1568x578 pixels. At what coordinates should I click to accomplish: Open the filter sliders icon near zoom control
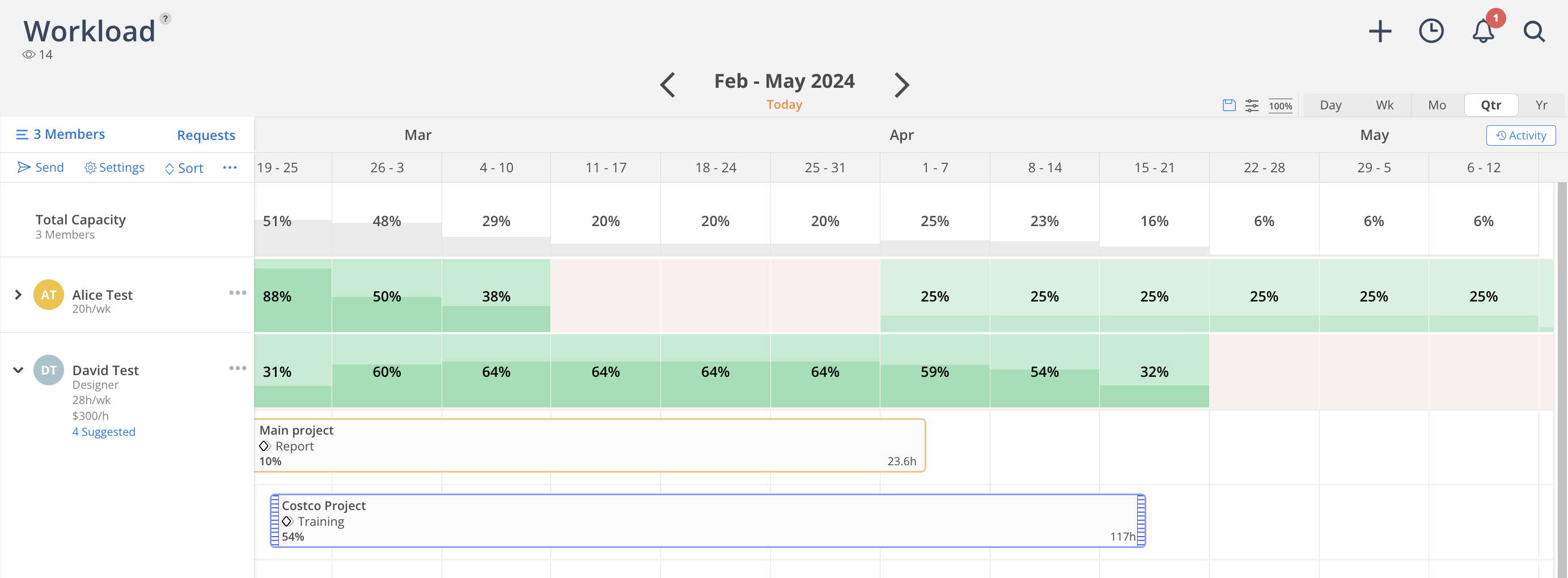(x=1252, y=105)
